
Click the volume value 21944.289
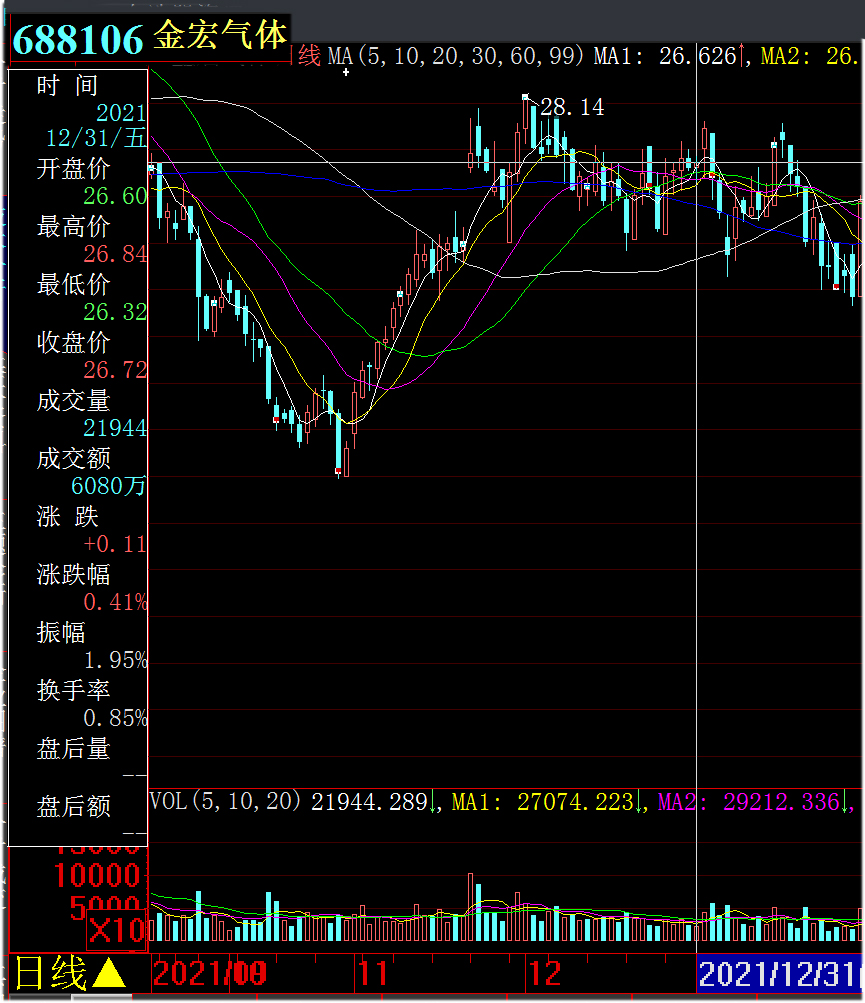coord(369,802)
